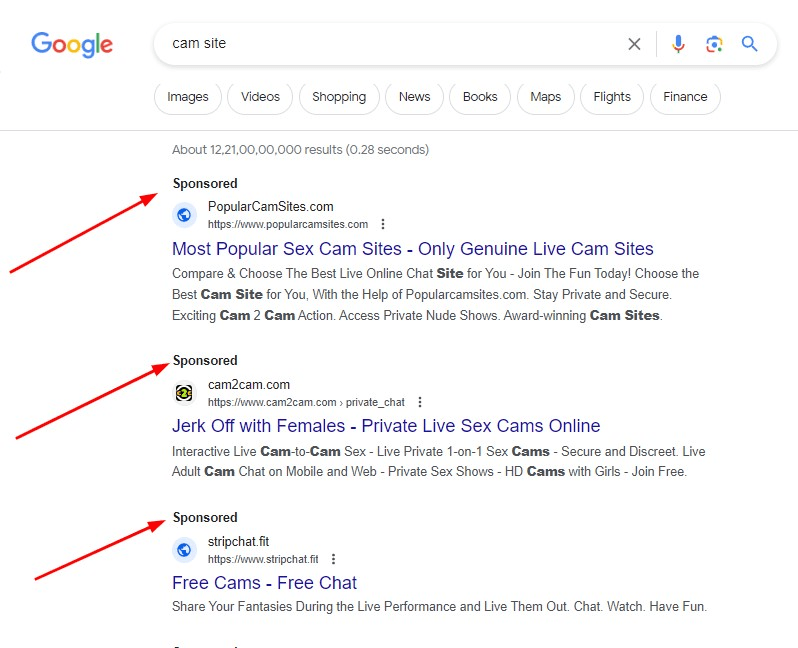Viewport: 798px width, 648px height.
Task: Switch to the Videos tab
Action: click(x=260, y=97)
